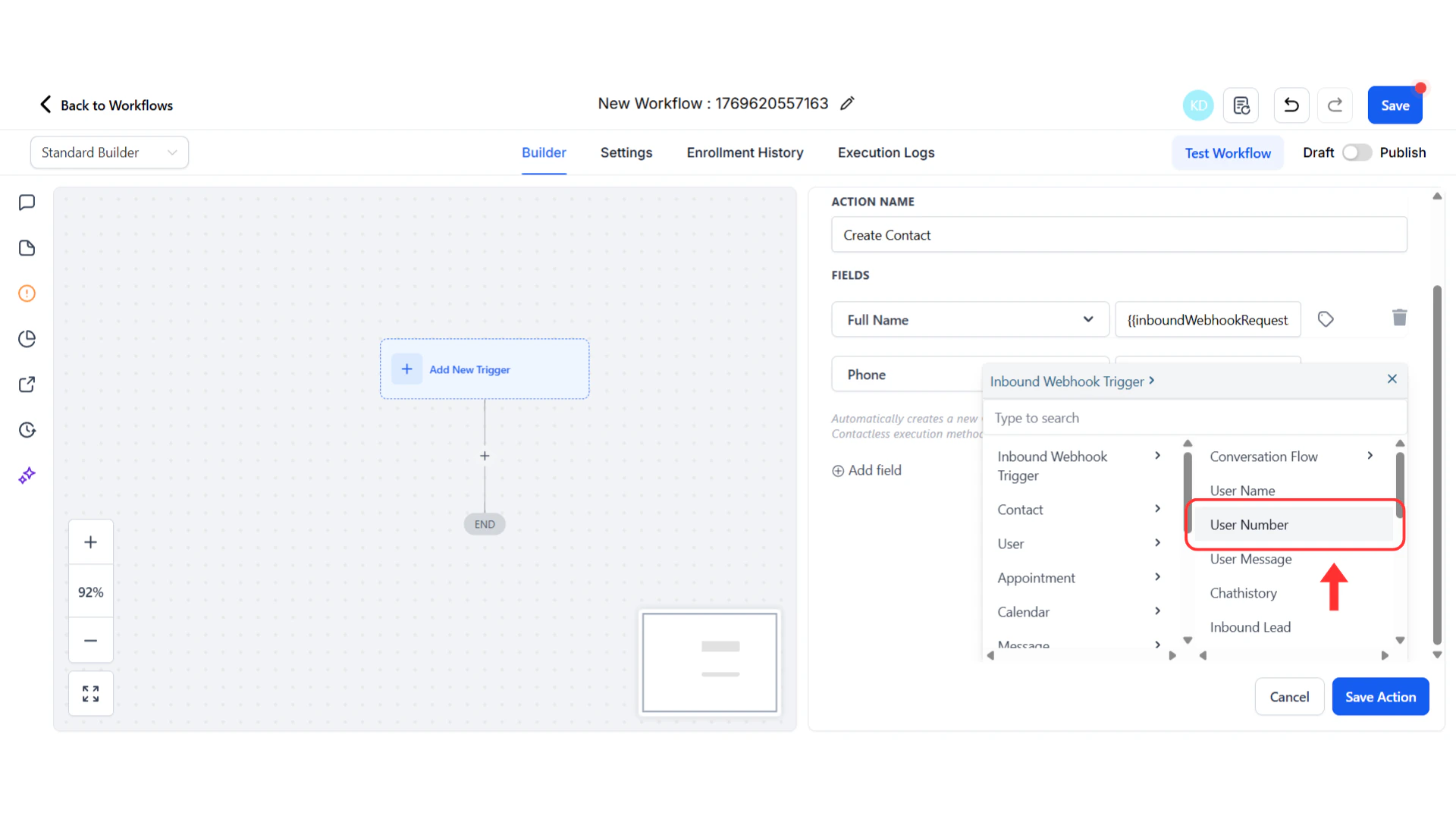Select User Number from the variable list
The width and height of the screenshot is (1456, 819).
click(1249, 524)
